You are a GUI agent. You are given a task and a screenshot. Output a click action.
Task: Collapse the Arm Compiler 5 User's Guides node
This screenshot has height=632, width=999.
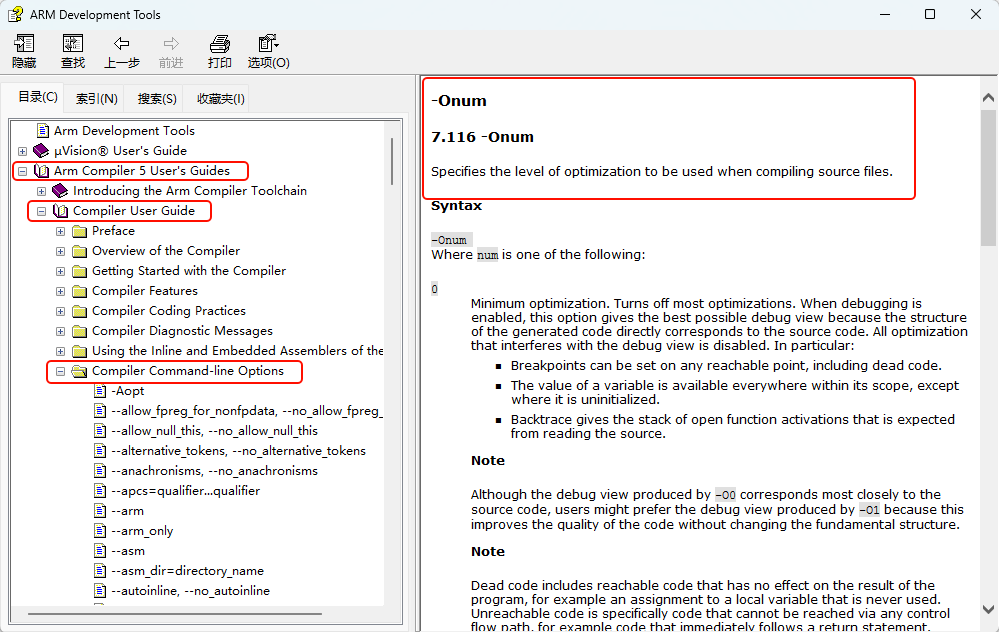pyautogui.click(x=22, y=171)
